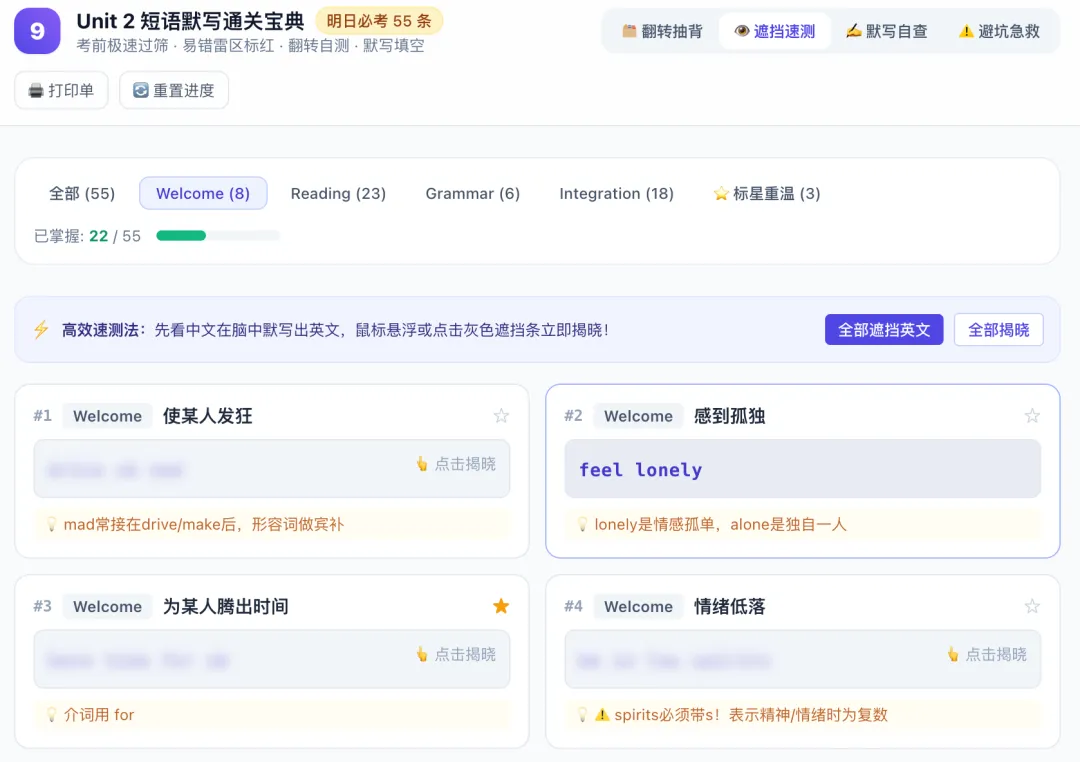Click the Welcome tag on card #2
Viewport: 1080px width, 762px height.
[x=638, y=416]
